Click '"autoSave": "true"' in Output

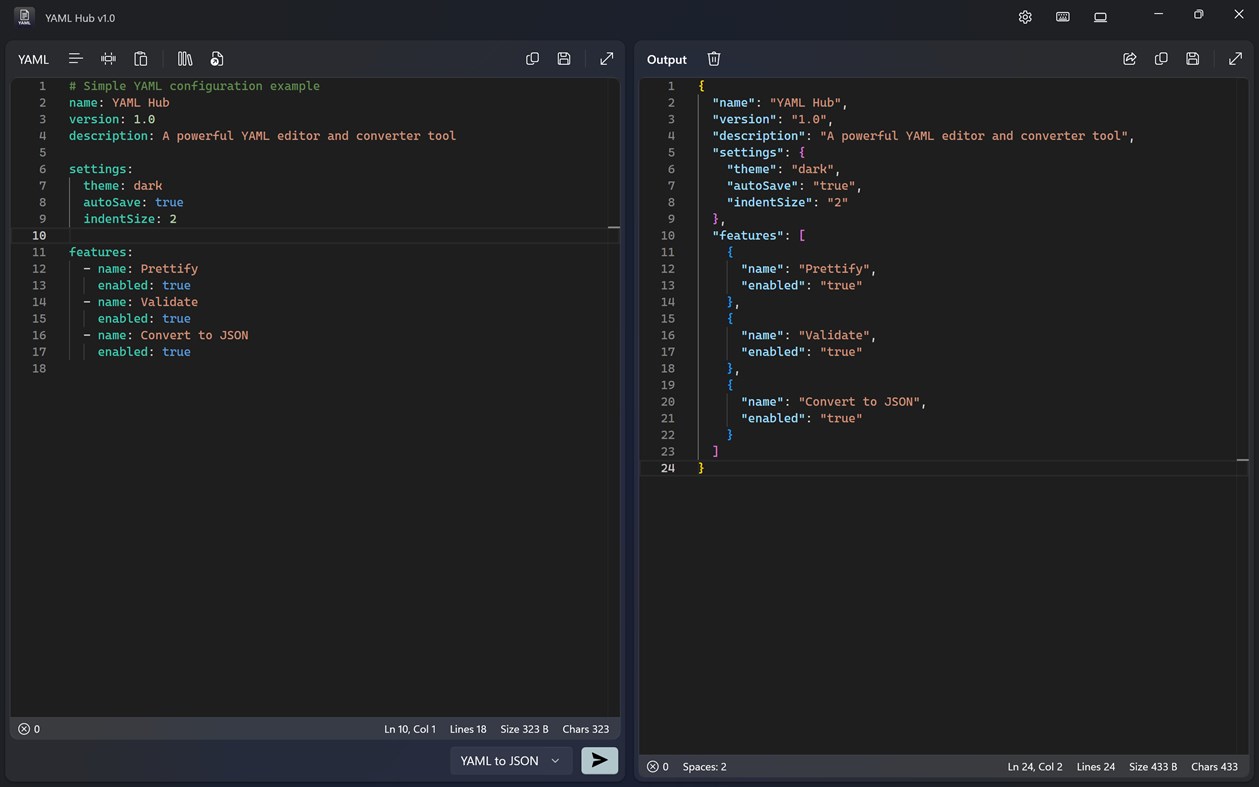[794, 185]
